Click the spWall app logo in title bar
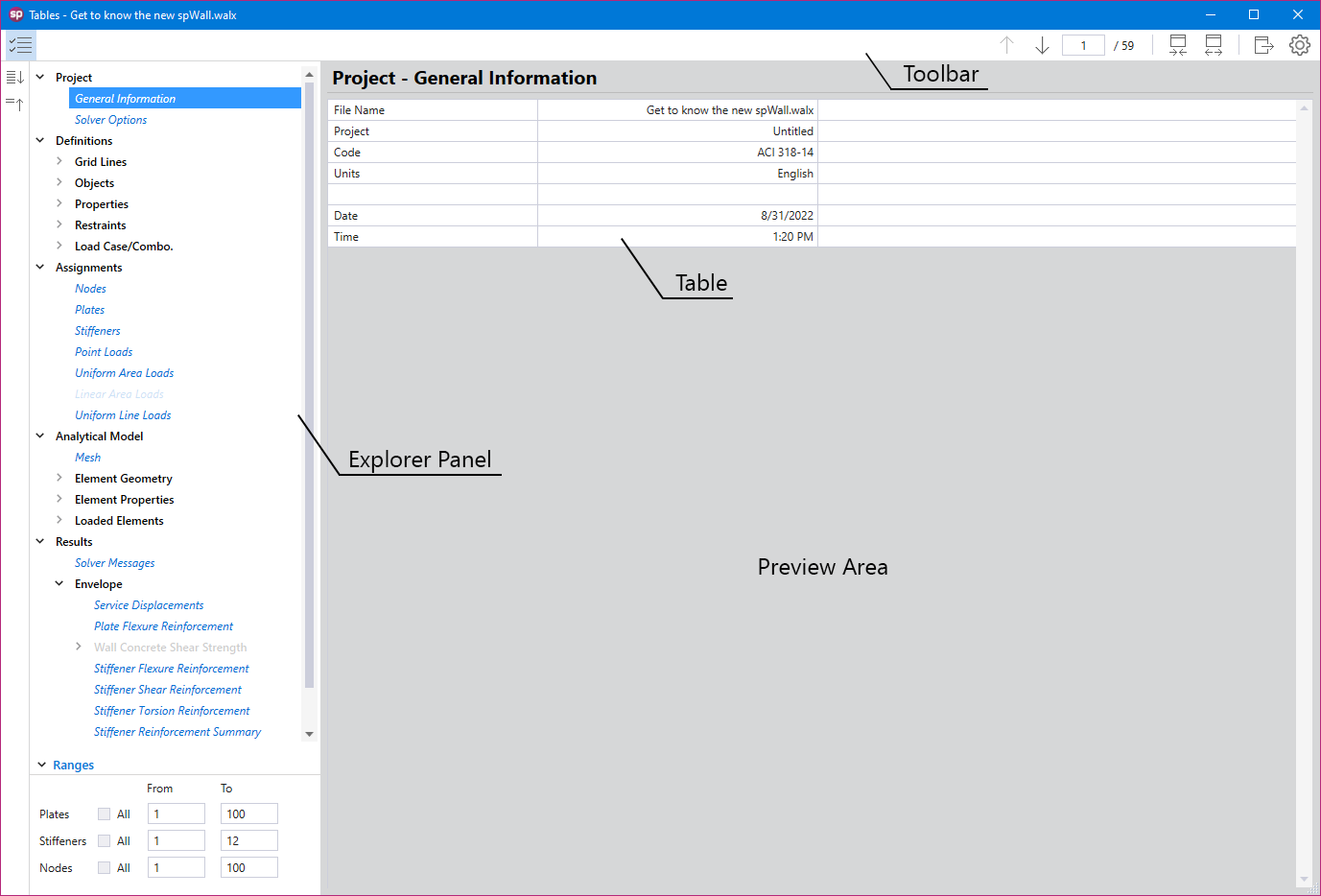Screen dimensions: 1321x896 pyautogui.click(x=15, y=14)
